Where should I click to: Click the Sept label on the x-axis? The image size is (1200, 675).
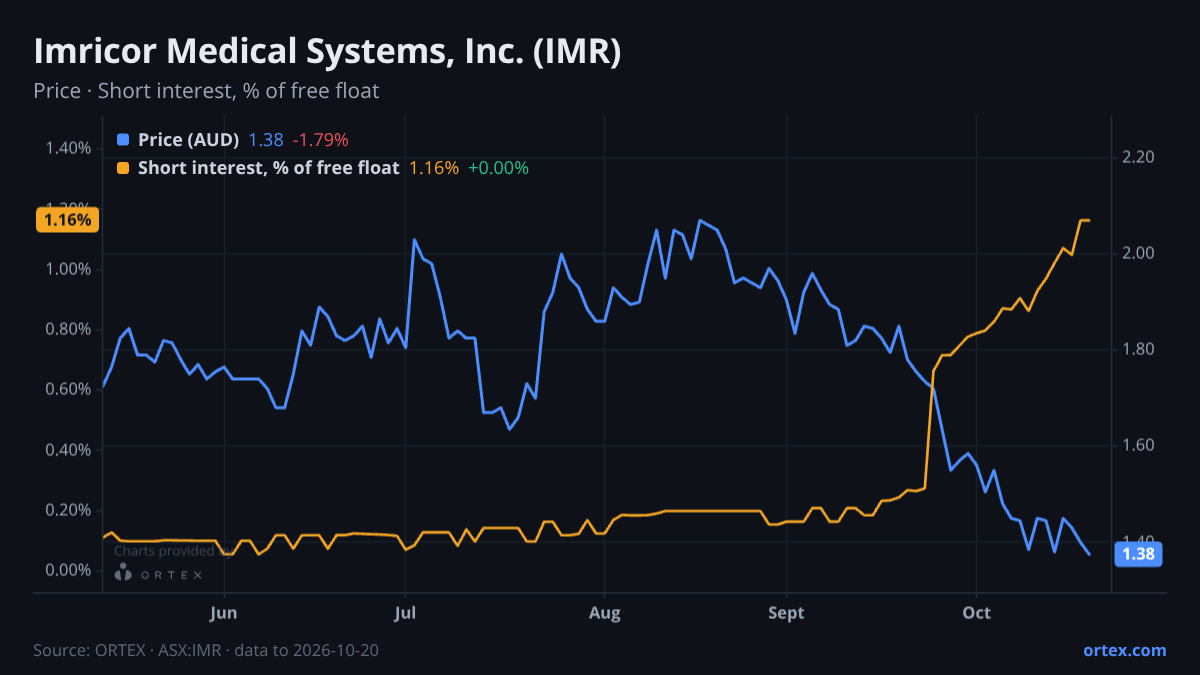click(786, 612)
